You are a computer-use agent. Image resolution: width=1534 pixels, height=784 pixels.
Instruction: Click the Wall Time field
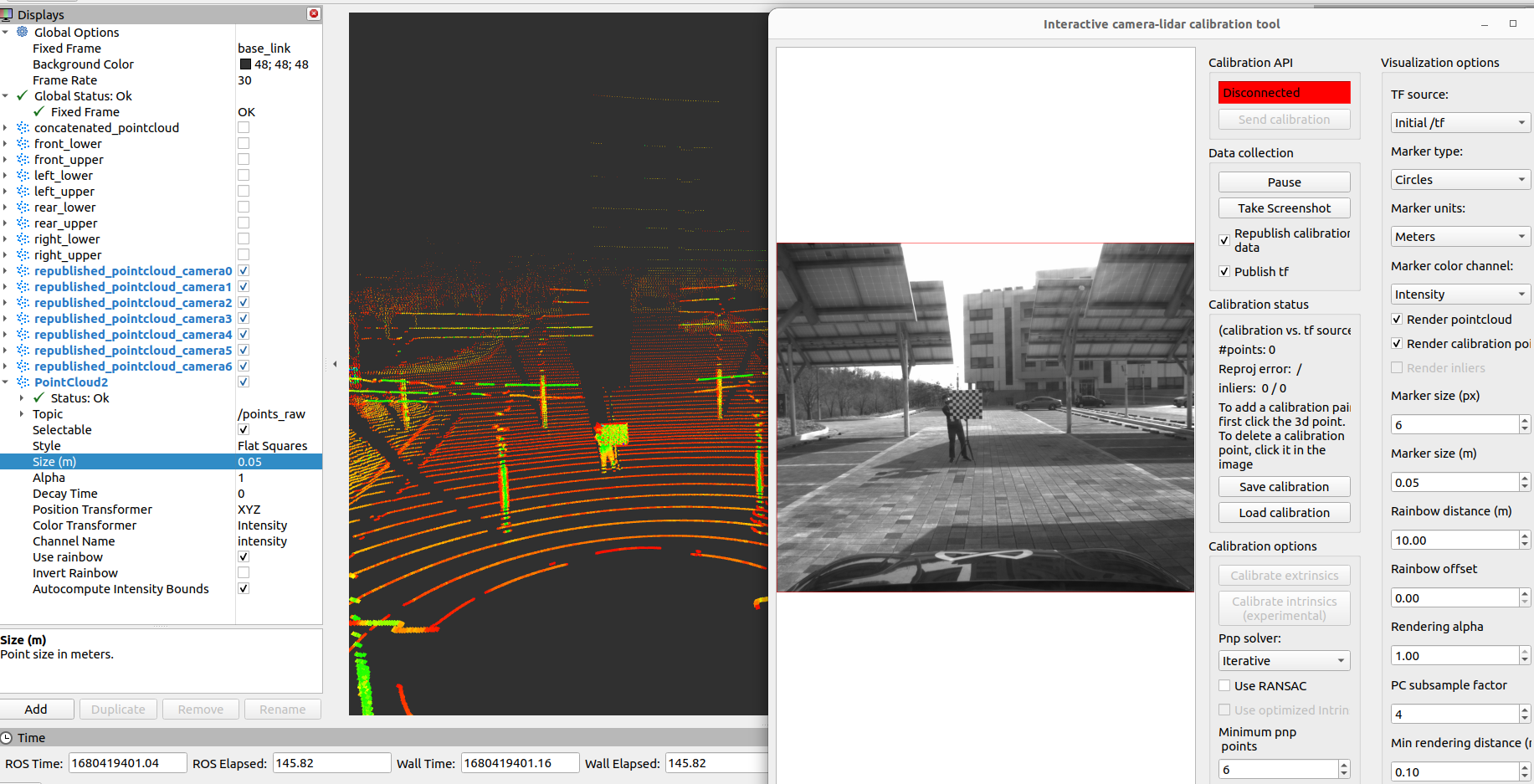[x=520, y=762]
